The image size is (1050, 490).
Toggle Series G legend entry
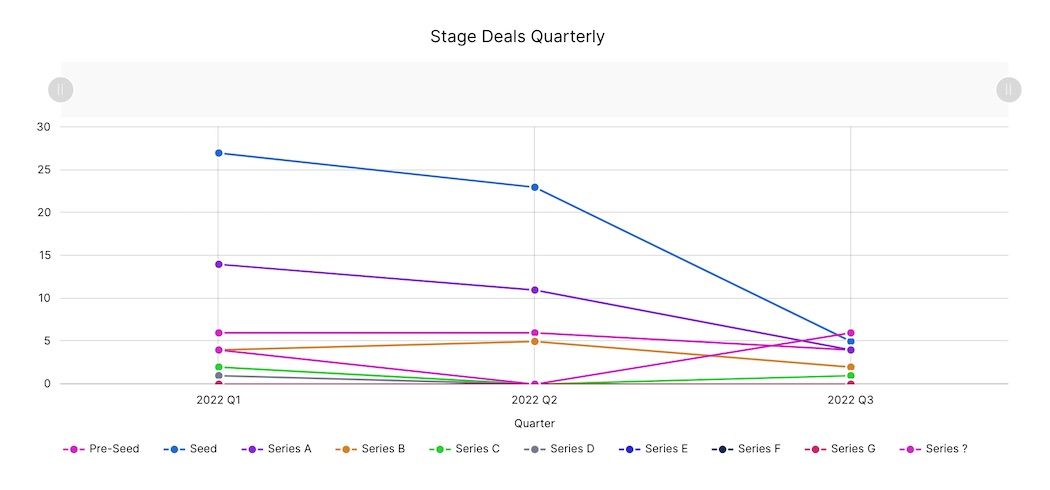click(x=841, y=449)
